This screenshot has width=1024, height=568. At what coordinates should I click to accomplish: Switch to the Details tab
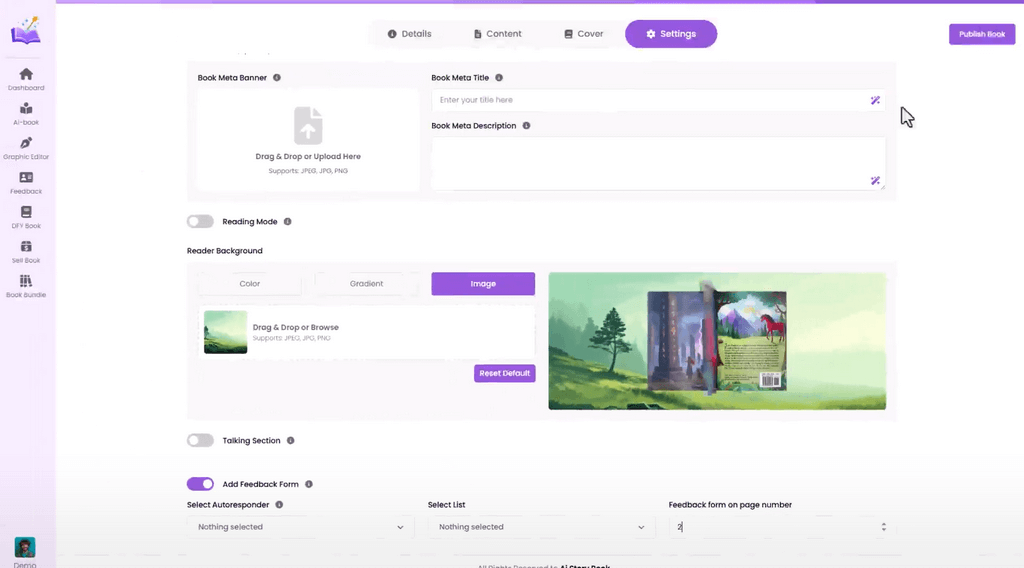409,34
